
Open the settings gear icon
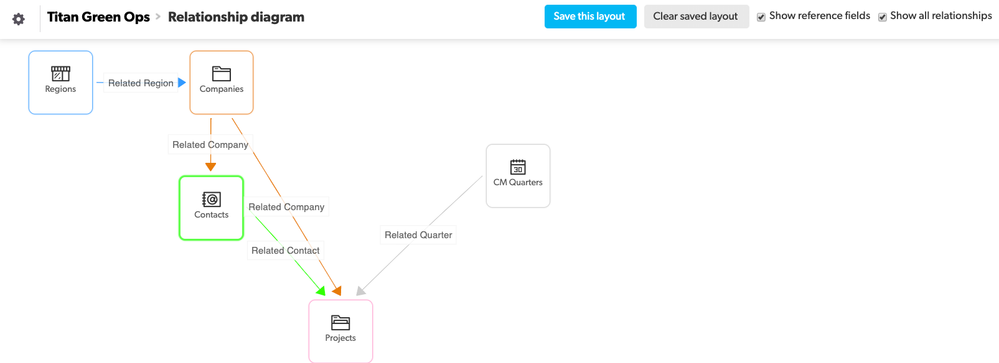coord(18,18)
